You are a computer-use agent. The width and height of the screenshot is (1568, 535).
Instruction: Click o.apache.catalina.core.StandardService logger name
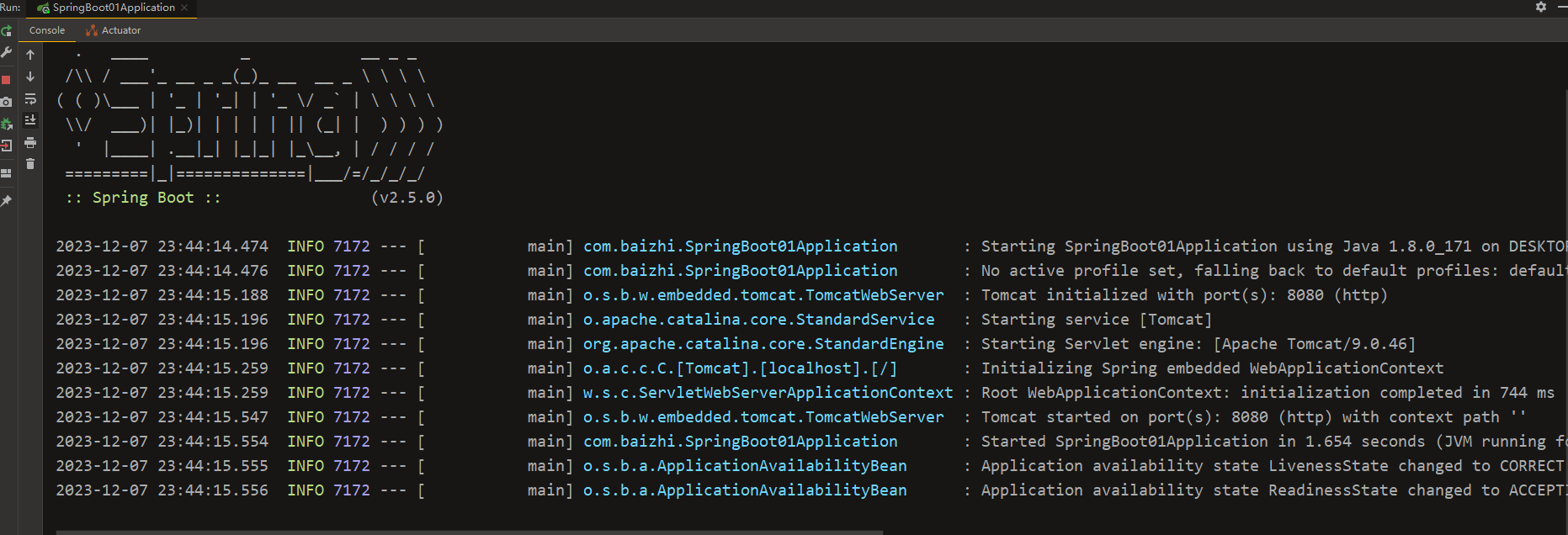(758, 320)
